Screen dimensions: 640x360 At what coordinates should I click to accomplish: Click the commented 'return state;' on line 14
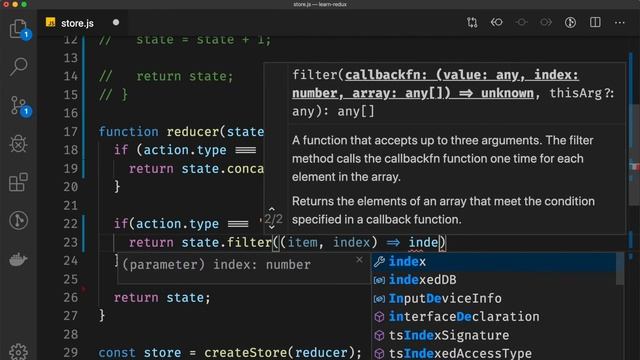pyautogui.click(x=184, y=76)
